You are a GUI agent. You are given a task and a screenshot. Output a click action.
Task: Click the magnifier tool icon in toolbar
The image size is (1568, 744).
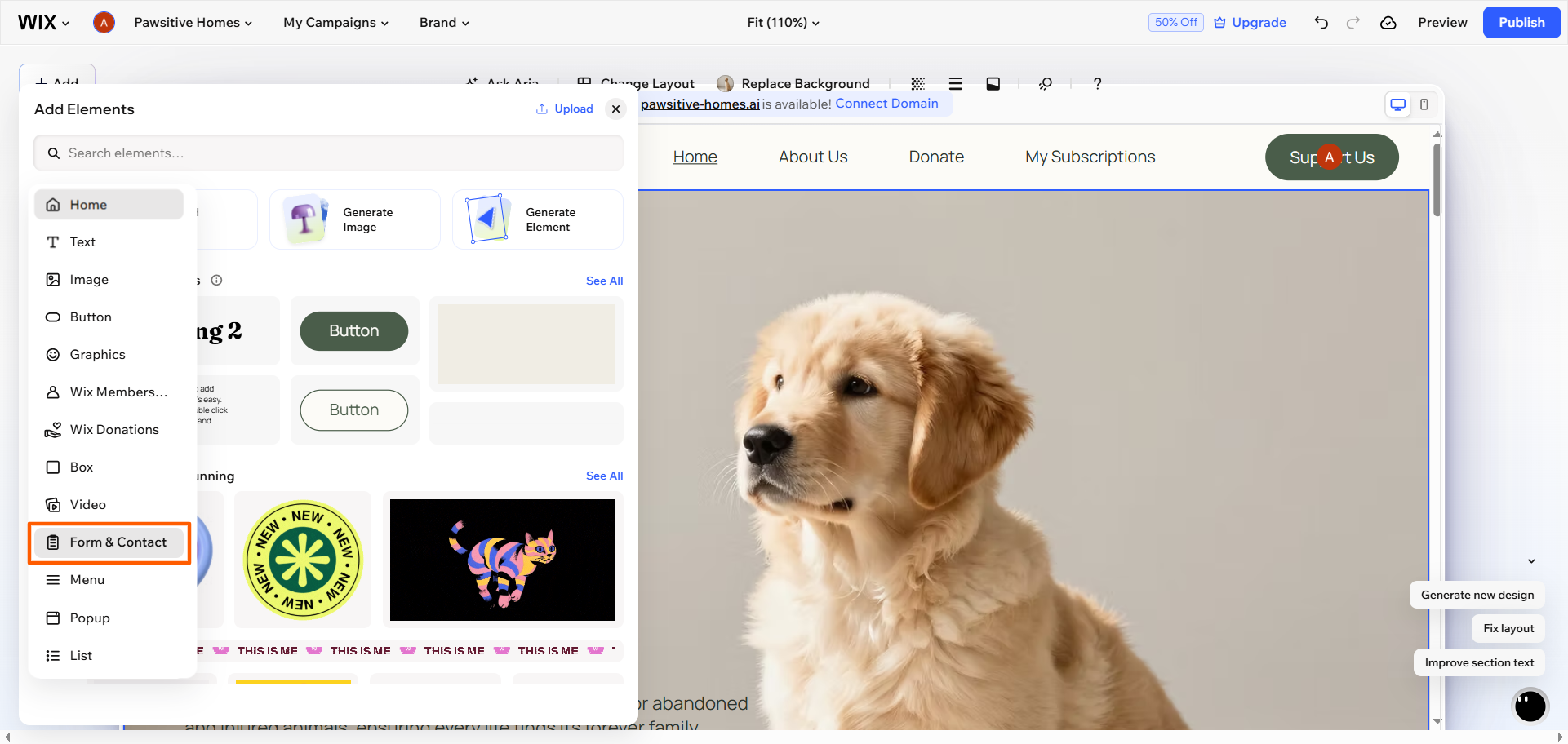(1045, 83)
